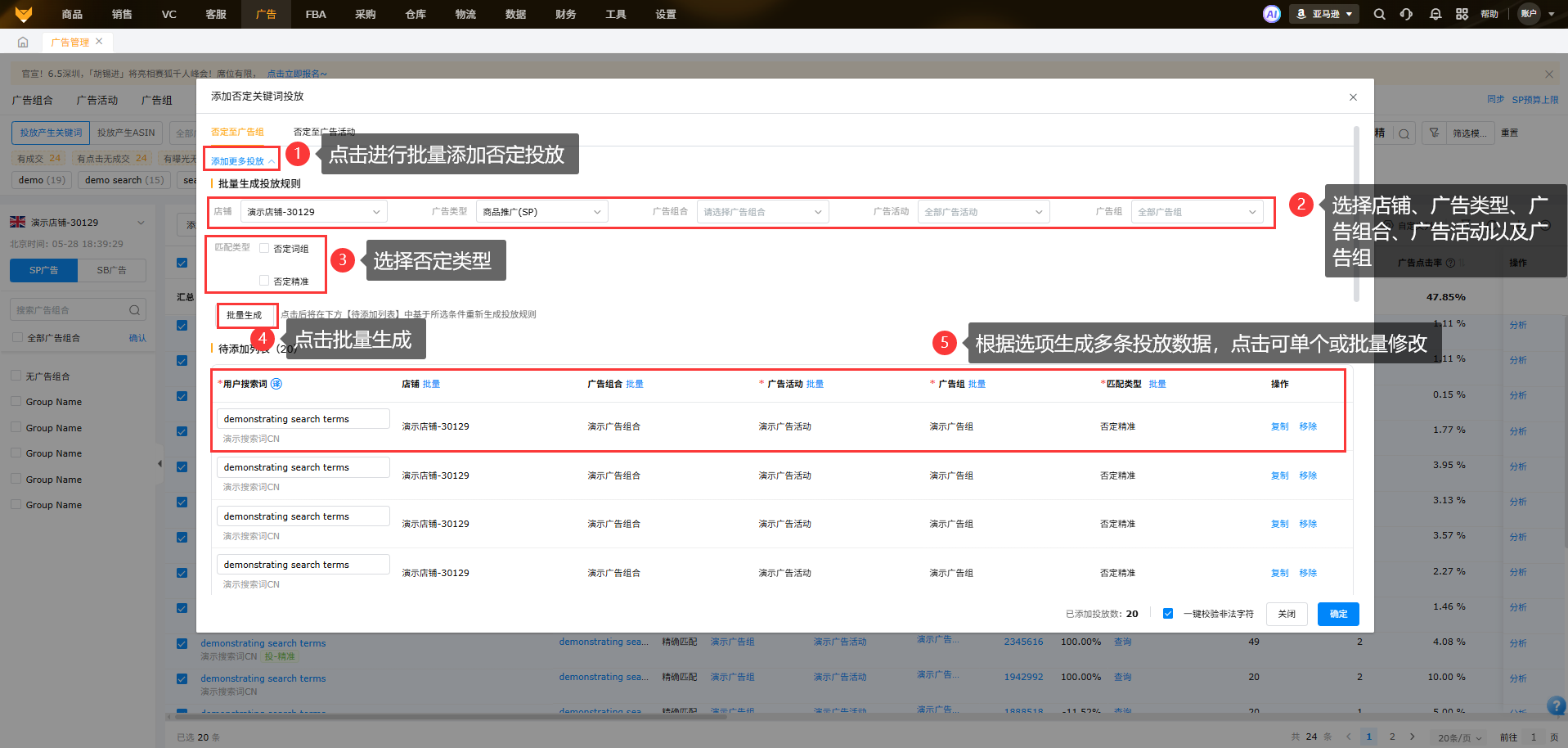The image size is (1568, 748).
Task: Open the FBA menu in top navigation
Action: (316, 14)
